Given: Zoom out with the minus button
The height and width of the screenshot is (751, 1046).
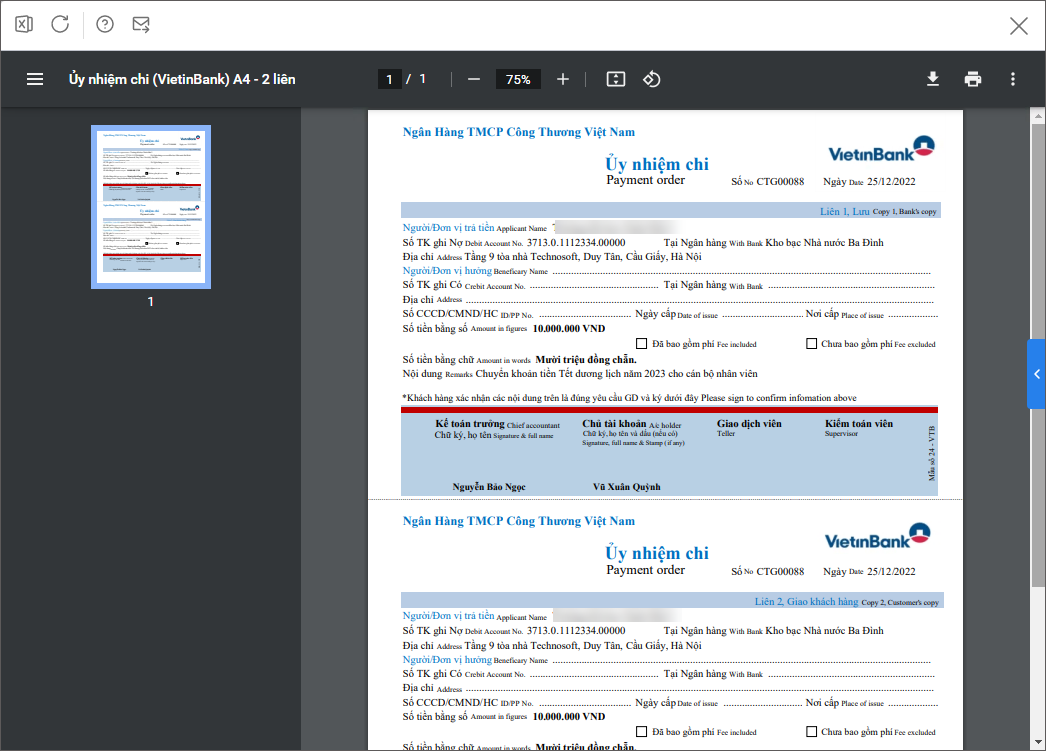Looking at the screenshot, I should [474, 79].
